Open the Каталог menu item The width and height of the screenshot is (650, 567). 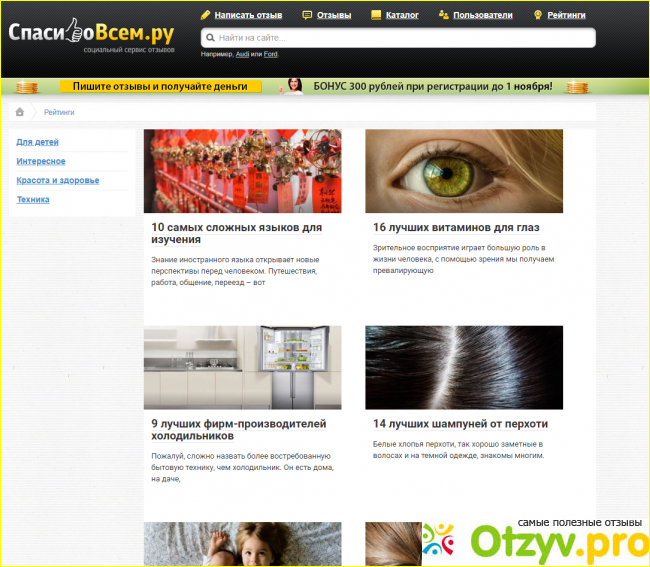pos(403,15)
